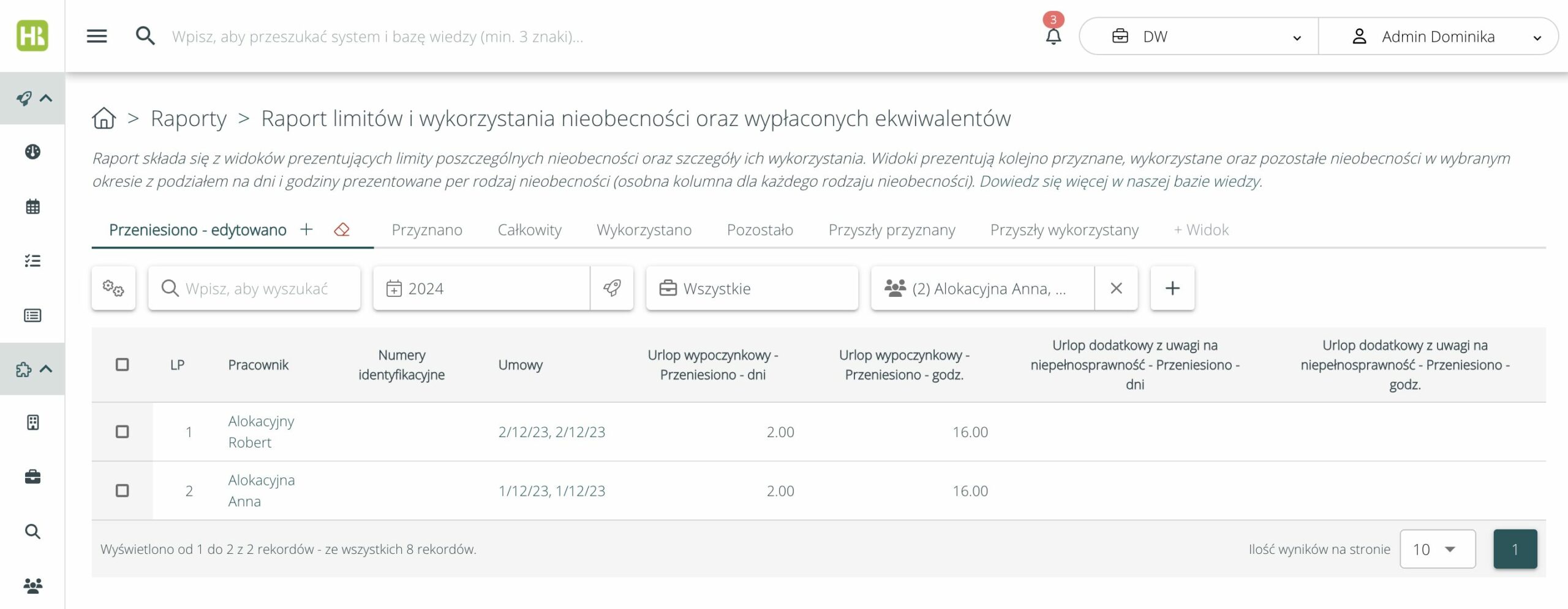
Task: Click the briefcase icon in the sidebar
Action: click(x=32, y=477)
